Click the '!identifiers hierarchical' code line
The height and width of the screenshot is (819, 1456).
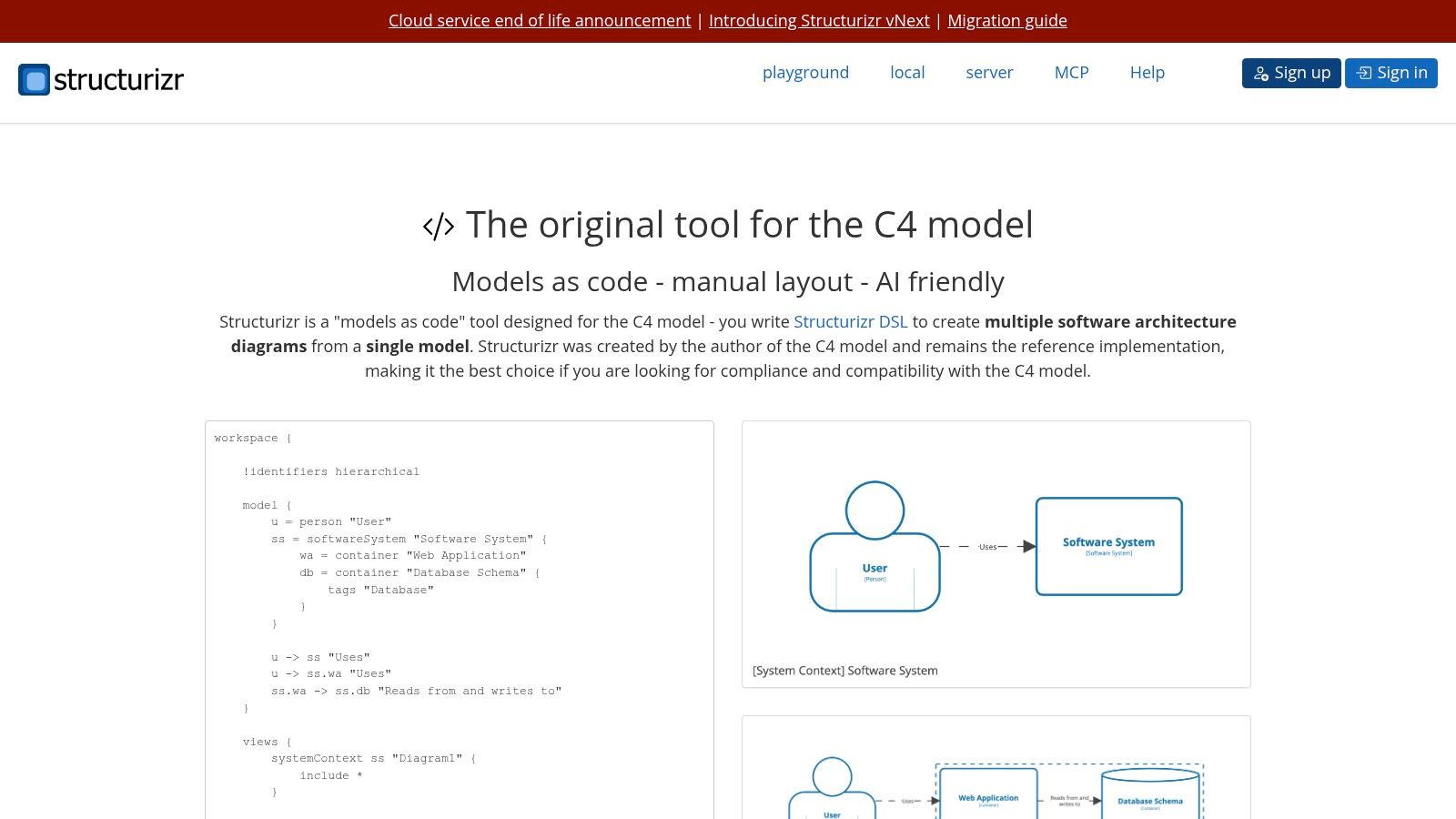click(331, 471)
